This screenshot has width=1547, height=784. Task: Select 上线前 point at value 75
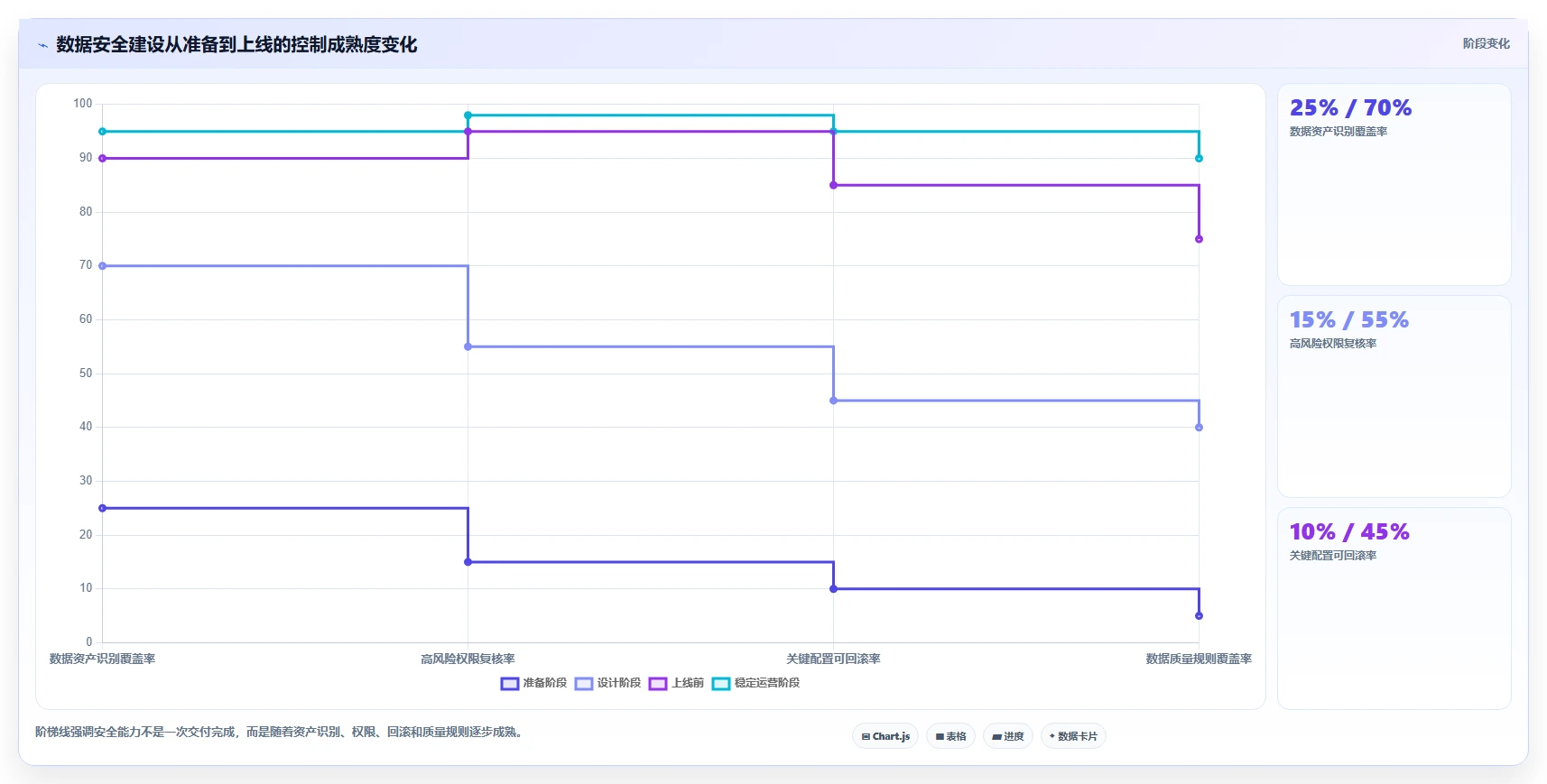(x=1199, y=239)
